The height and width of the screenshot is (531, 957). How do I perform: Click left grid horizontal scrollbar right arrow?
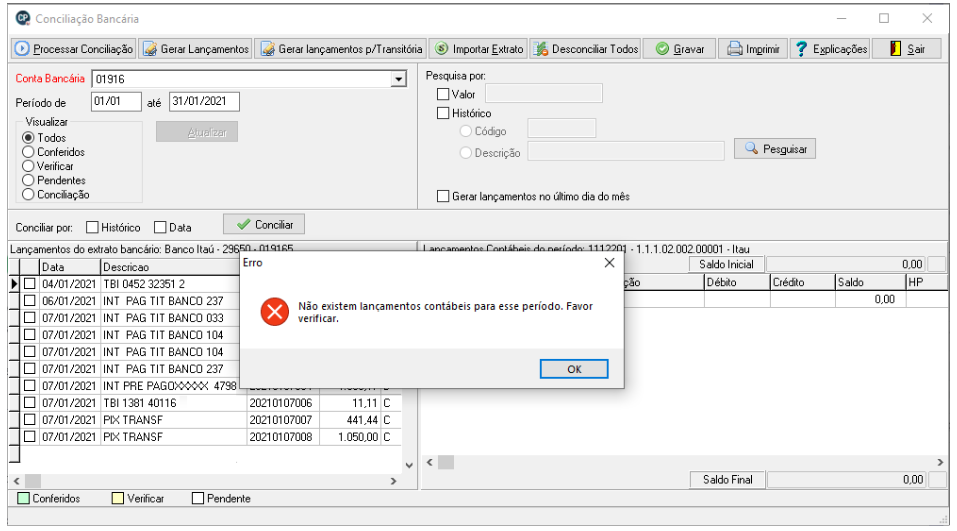point(394,481)
